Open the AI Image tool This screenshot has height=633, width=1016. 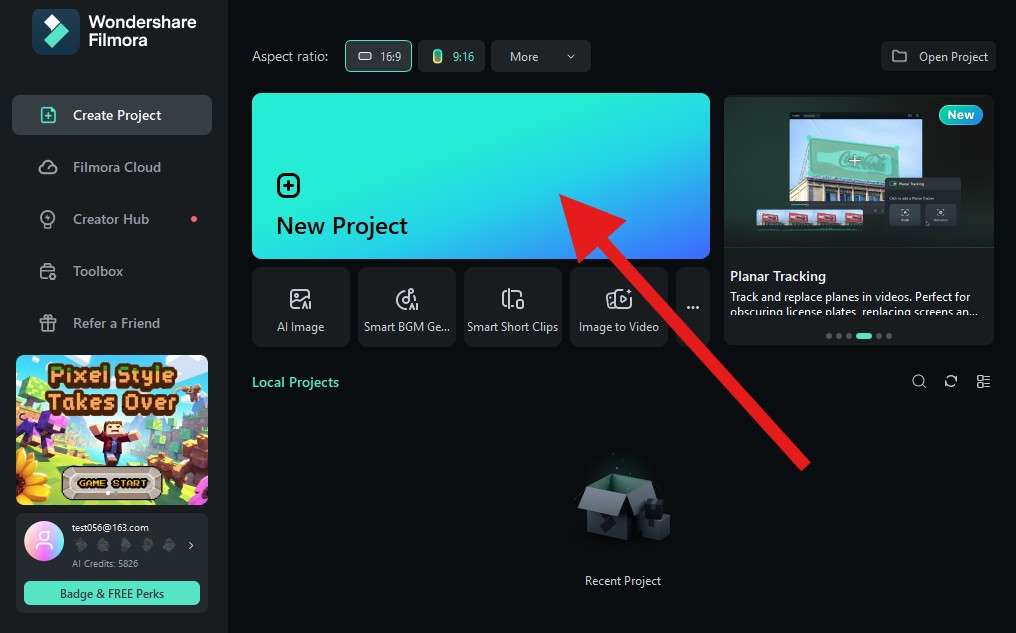tap(301, 307)
